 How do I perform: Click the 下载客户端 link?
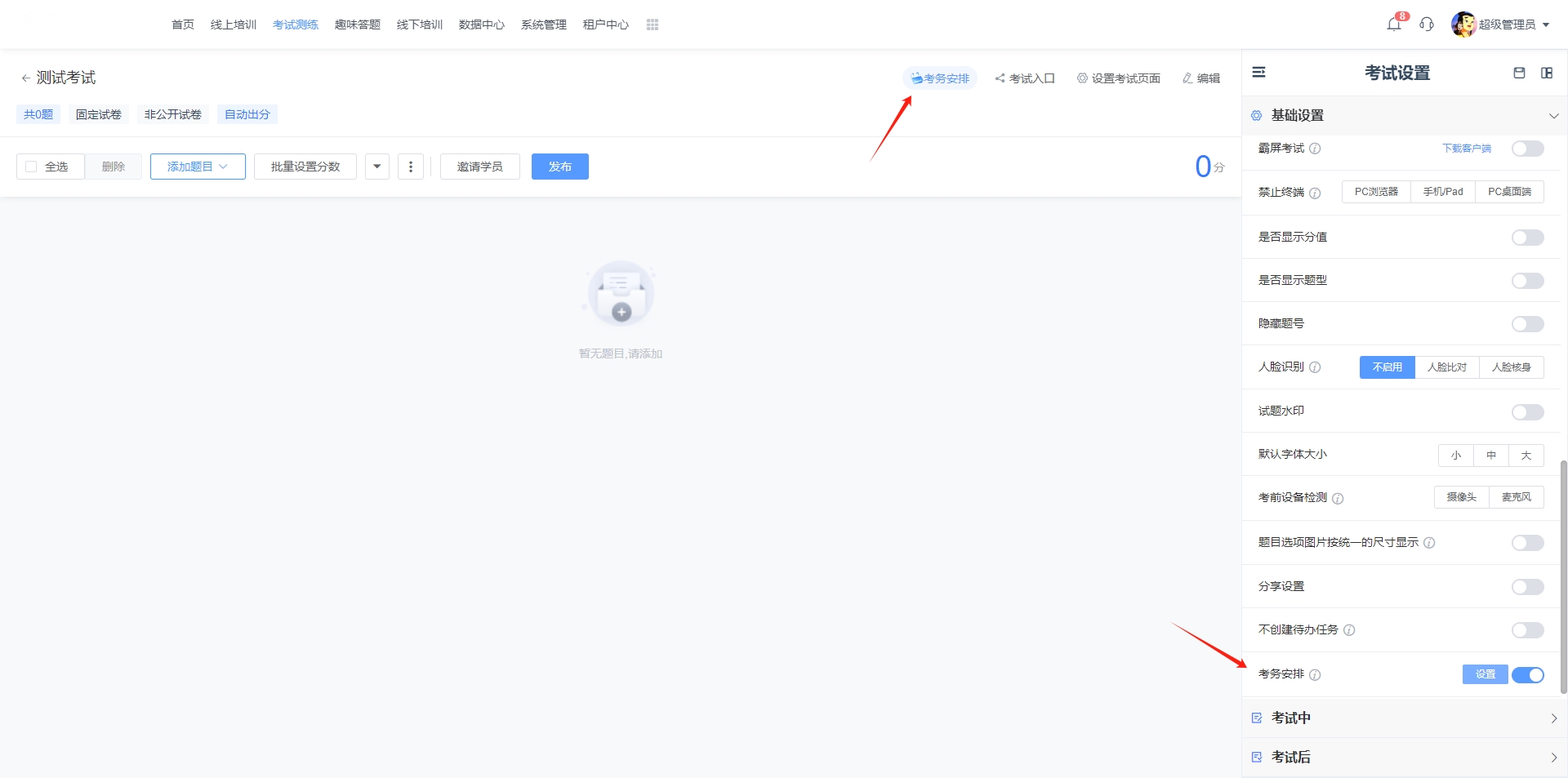pos(1466,149)
